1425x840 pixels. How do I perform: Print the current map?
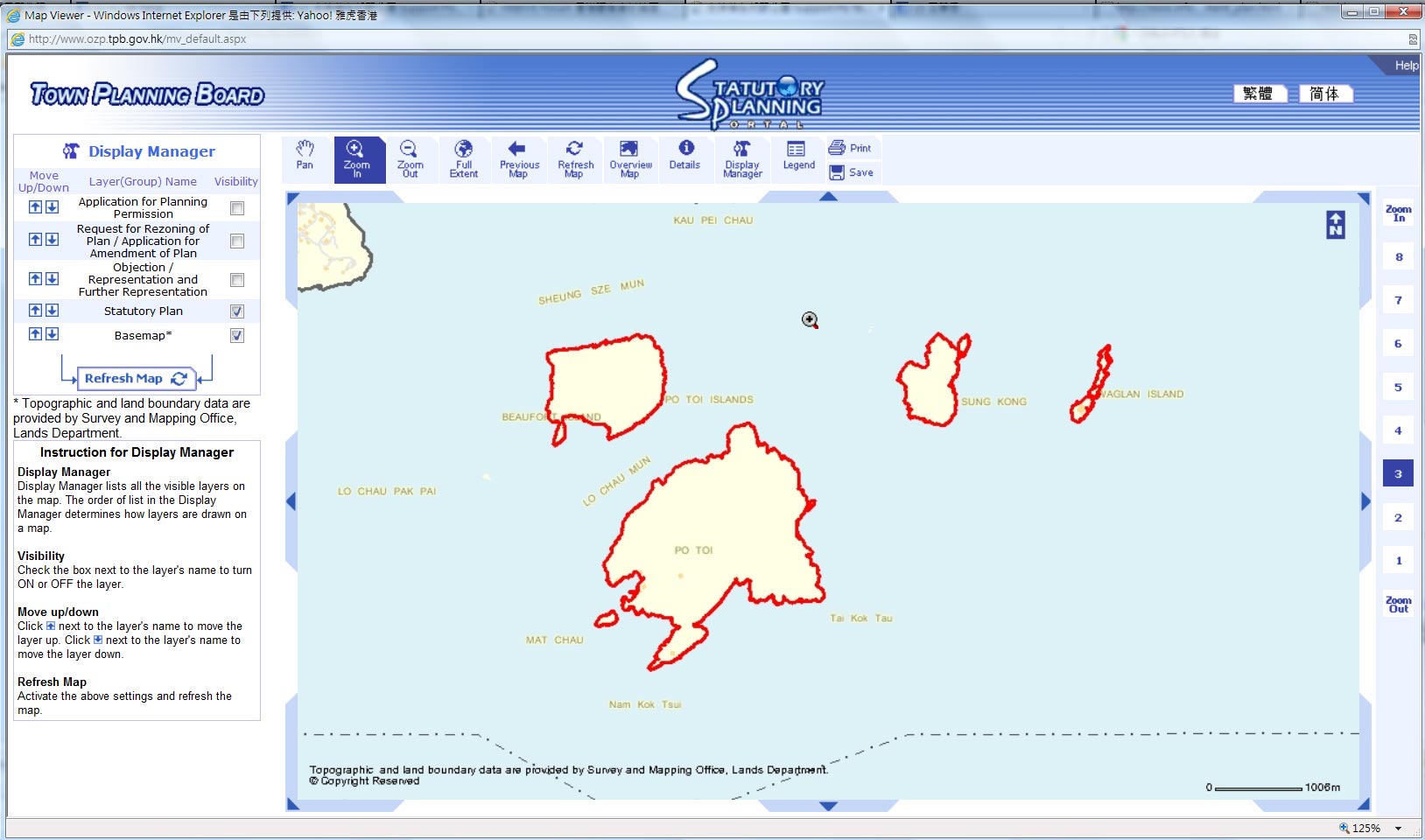(x=851, y=147)
